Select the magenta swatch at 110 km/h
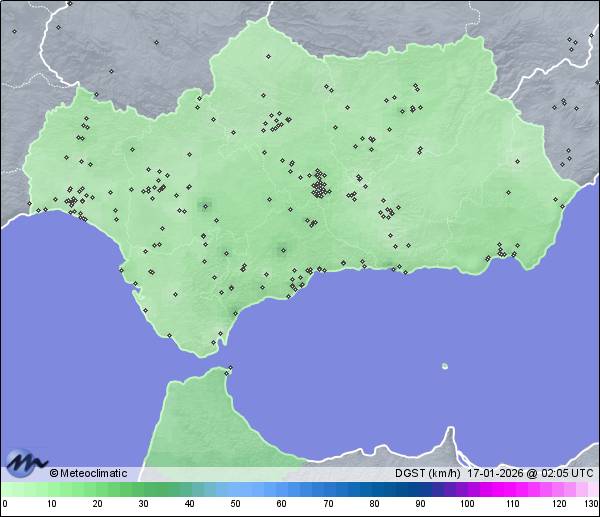This screenshot has width=600, height=517. [x=513, y=490]
